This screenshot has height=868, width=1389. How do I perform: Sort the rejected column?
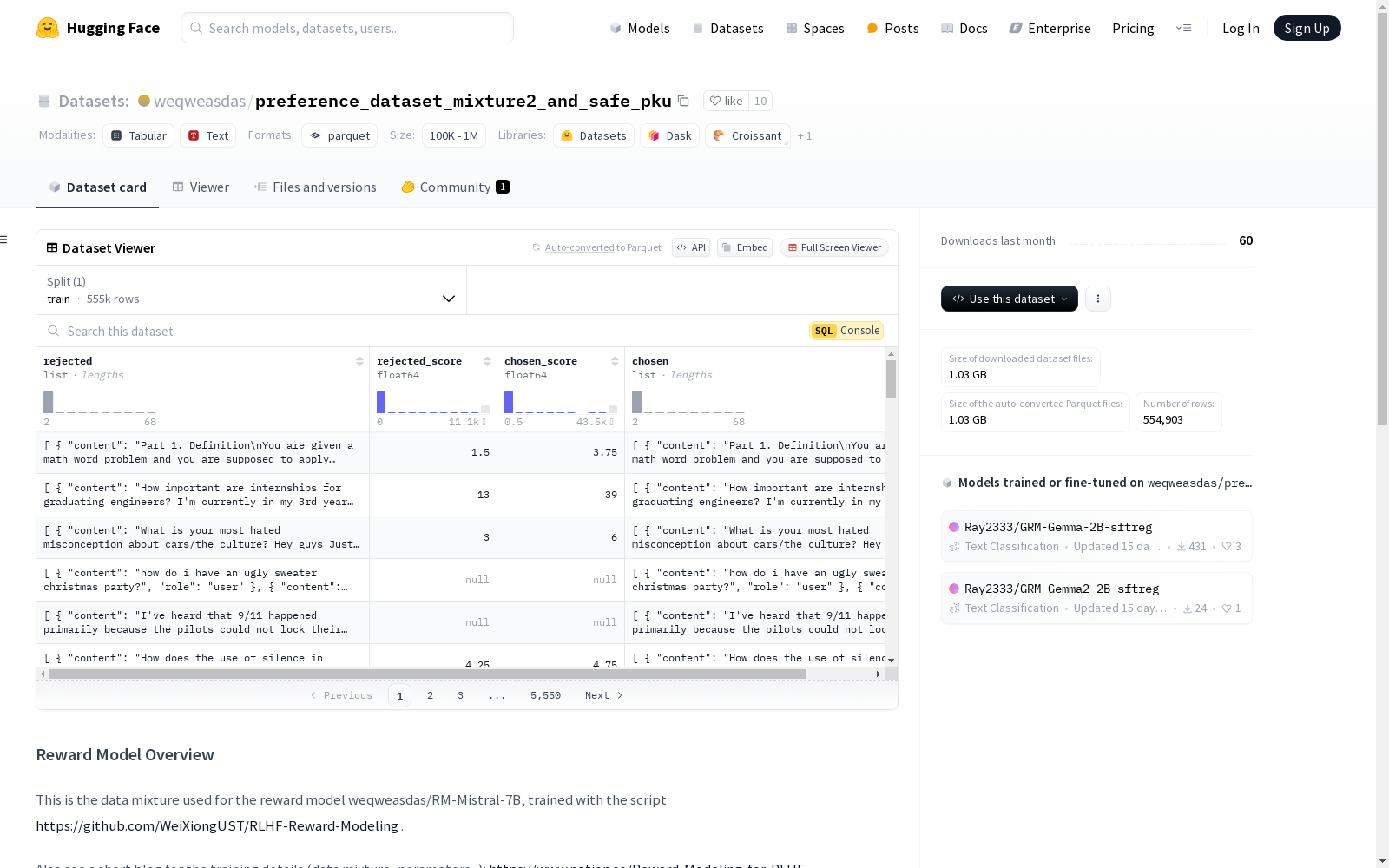[359, 361]
